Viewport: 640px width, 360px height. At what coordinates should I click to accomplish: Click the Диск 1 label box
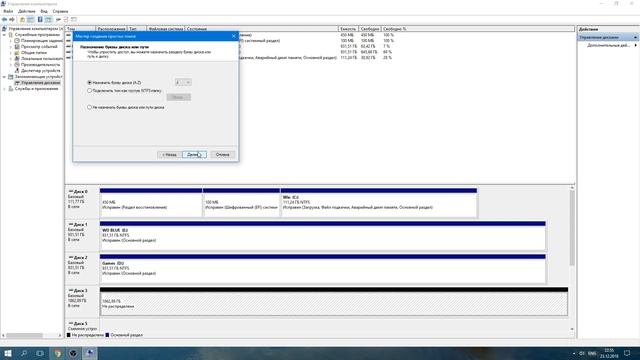(82, 235)
